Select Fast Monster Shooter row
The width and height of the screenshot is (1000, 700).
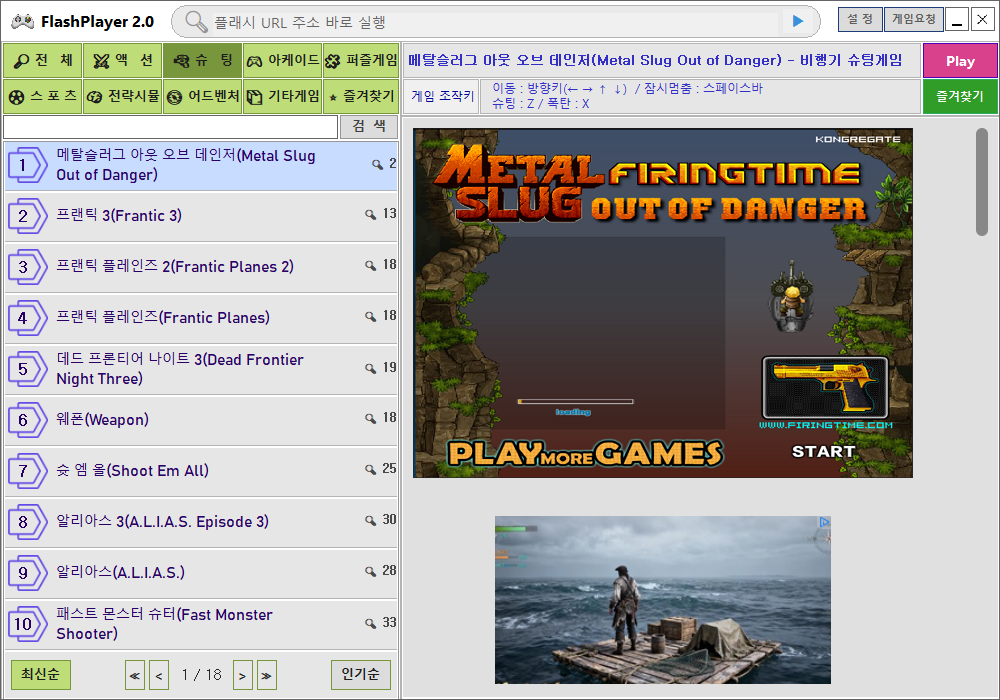coord(201,624)
